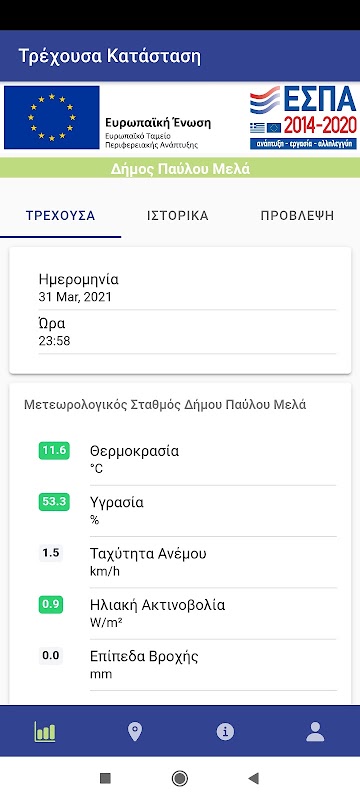Tap the 1.5 wind speed badge
This screenshot has width=360, height=800.
[x=50, y=553]
